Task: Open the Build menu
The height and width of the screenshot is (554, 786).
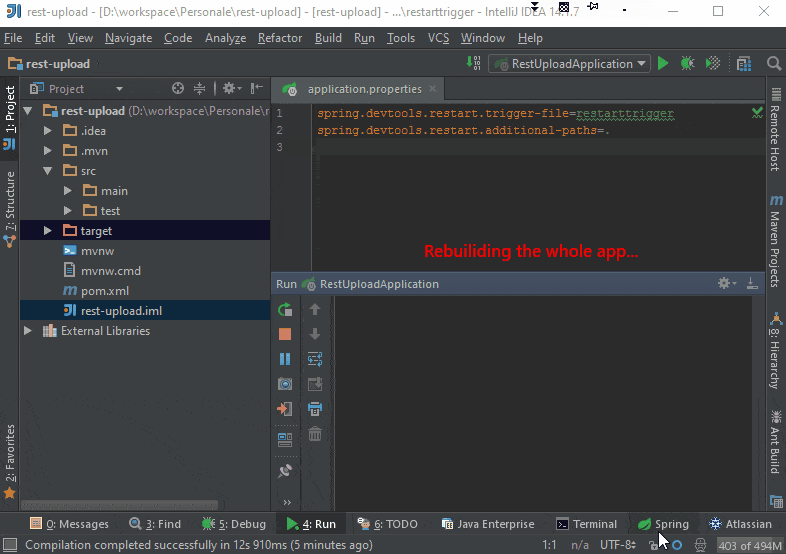Action: (328, 38)
